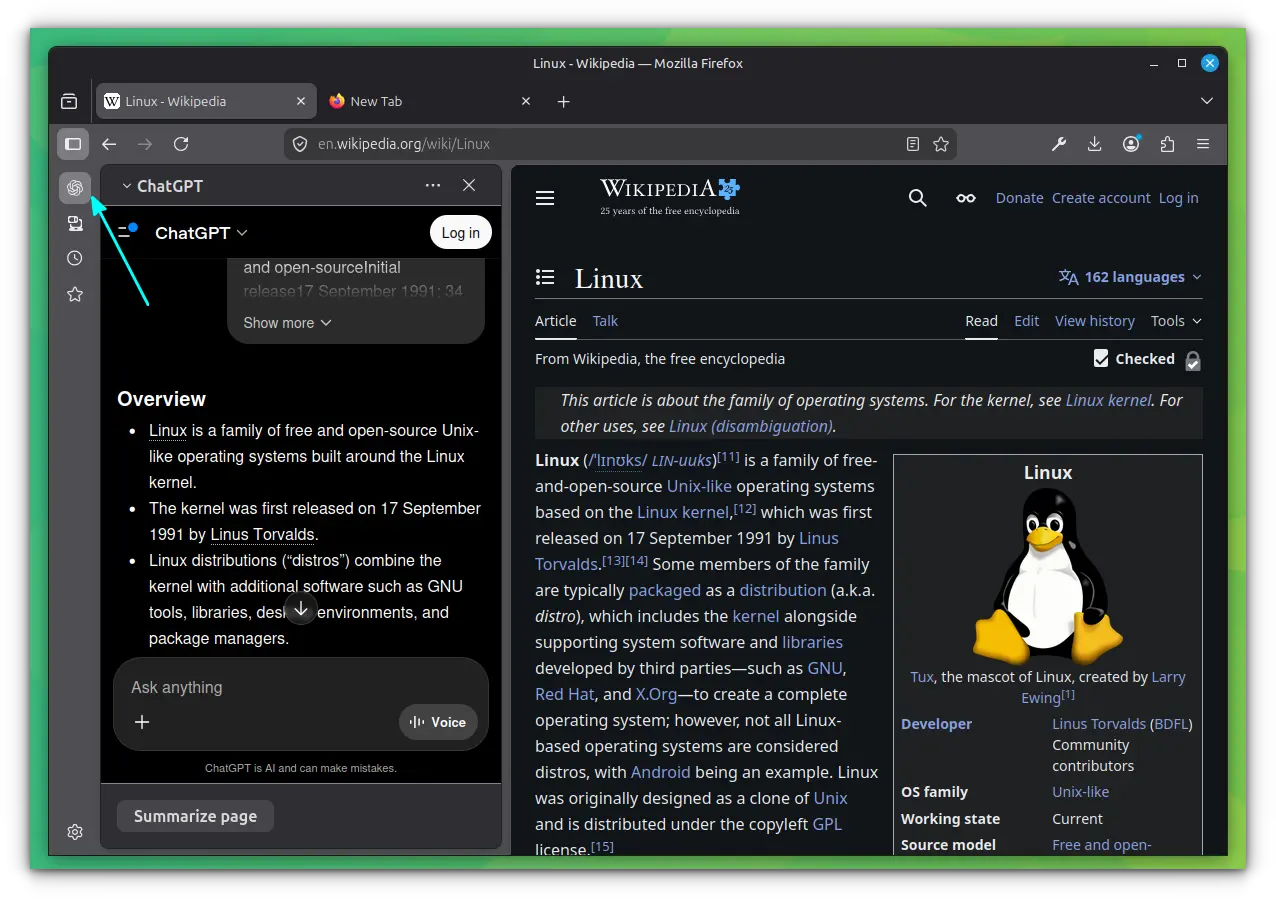
Task: Open the View history tab
Action: (1095, 321)
